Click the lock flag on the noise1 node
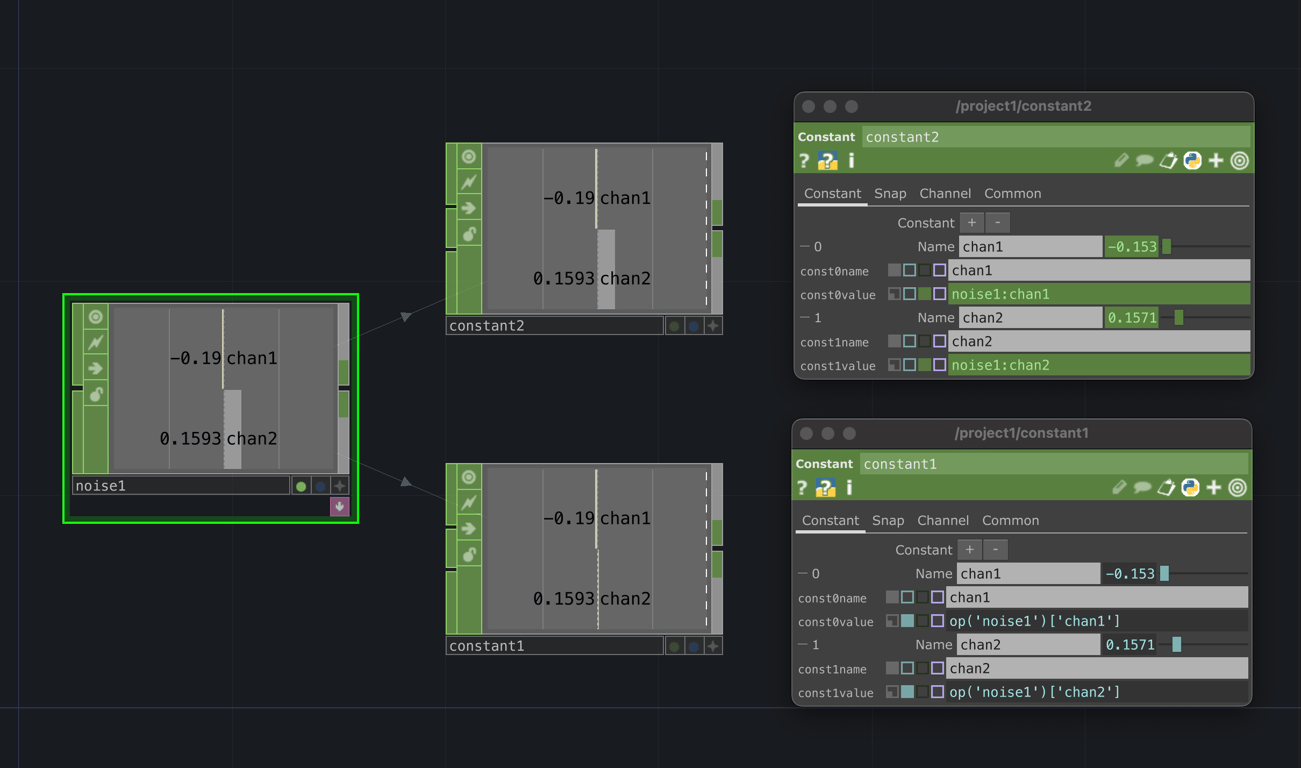Viewport: 1301px width, 768px height. pos(95,394)
